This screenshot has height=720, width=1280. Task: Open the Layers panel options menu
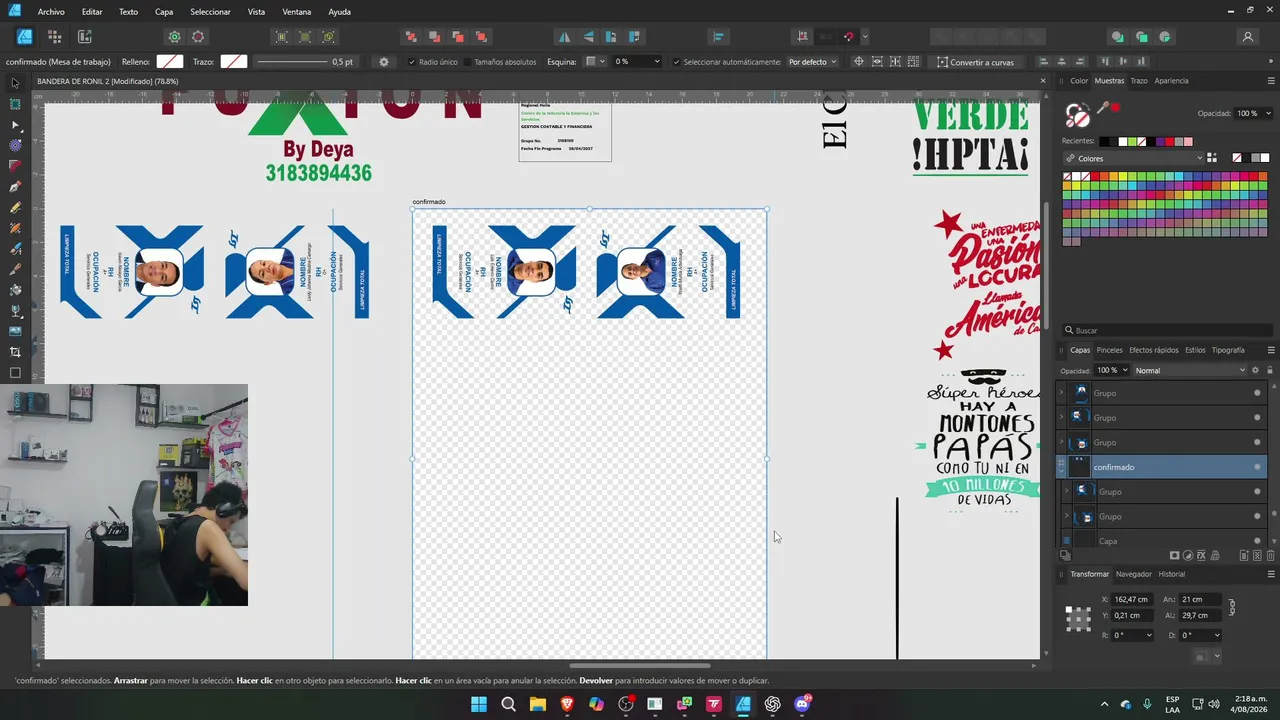click(x=1271, y=350)
